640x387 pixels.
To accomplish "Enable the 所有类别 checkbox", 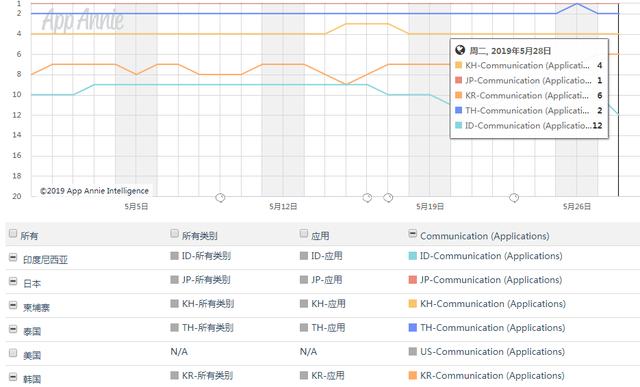I will (x=175, y=233).
